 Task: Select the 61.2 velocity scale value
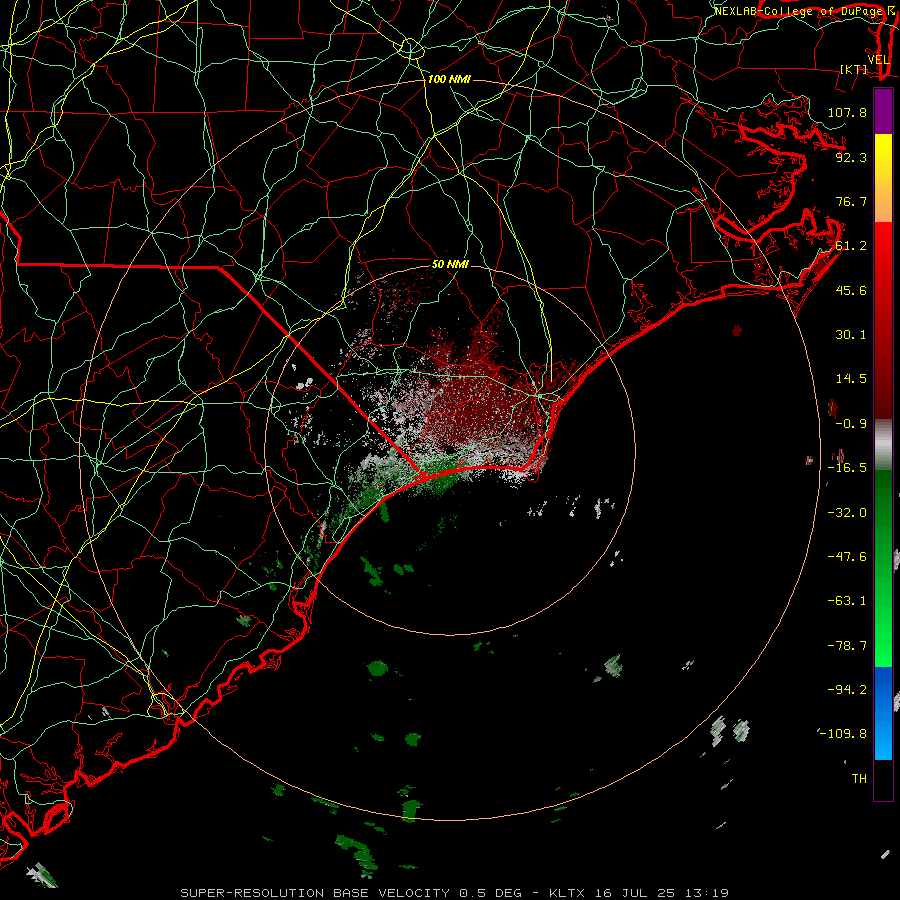(851, 246)
